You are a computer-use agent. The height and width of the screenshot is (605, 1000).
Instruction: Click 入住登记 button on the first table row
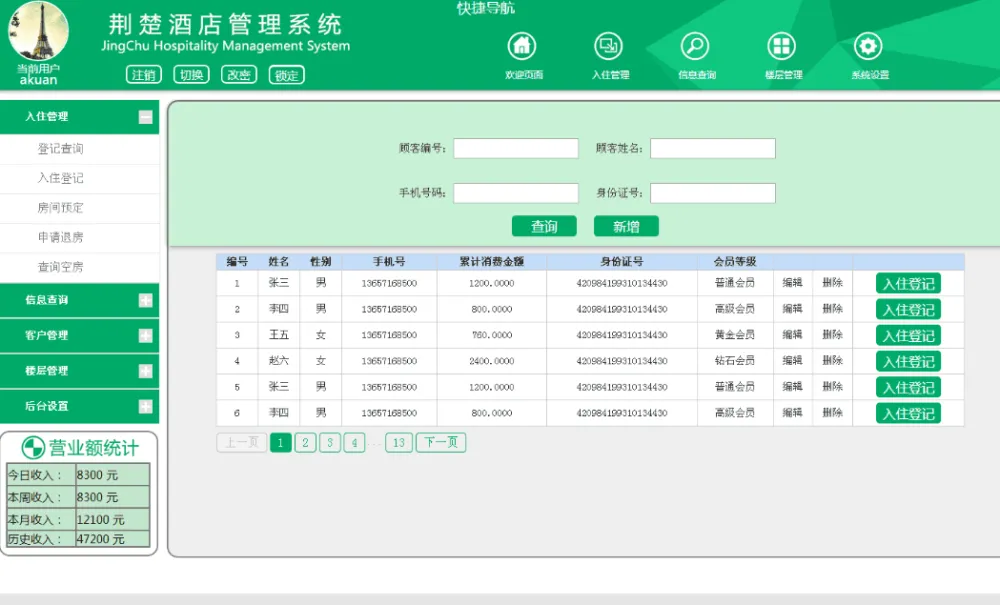click(x=907, y=283)
